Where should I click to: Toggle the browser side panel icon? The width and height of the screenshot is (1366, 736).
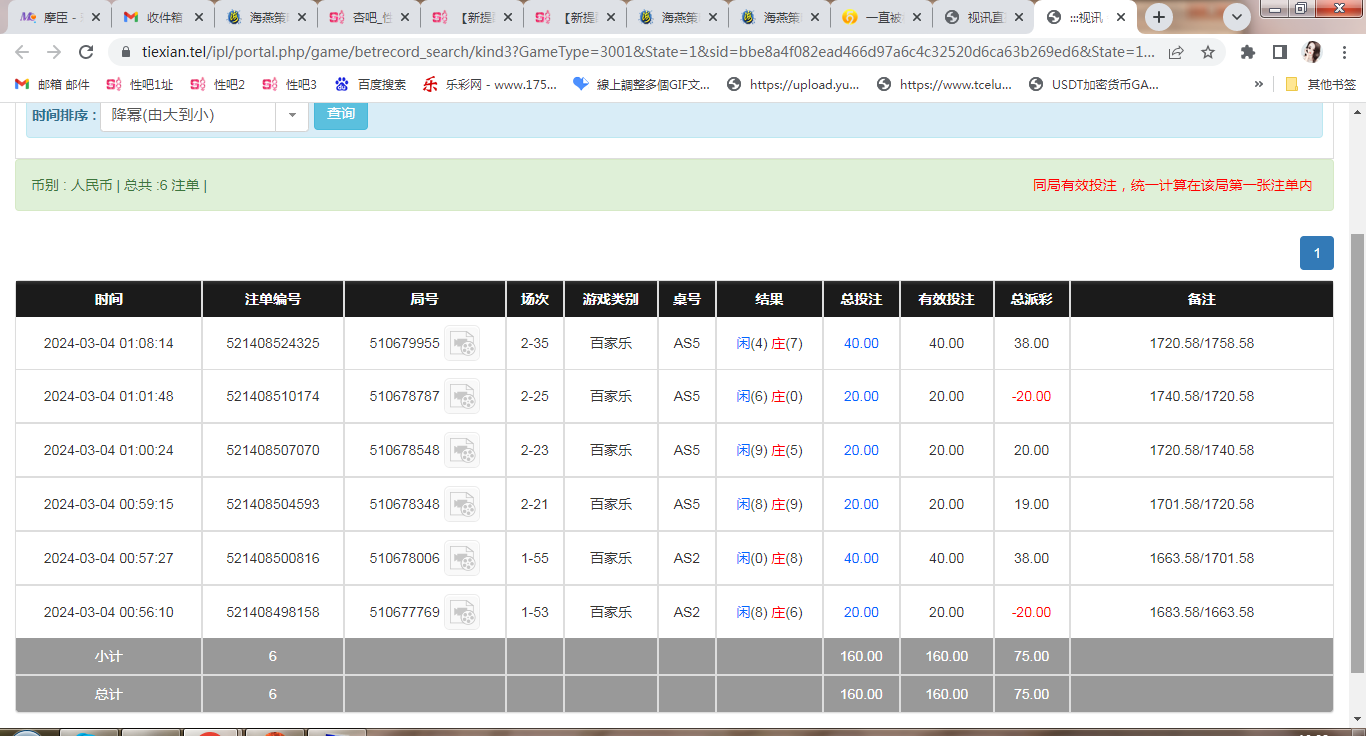(x=1279, y=52)
